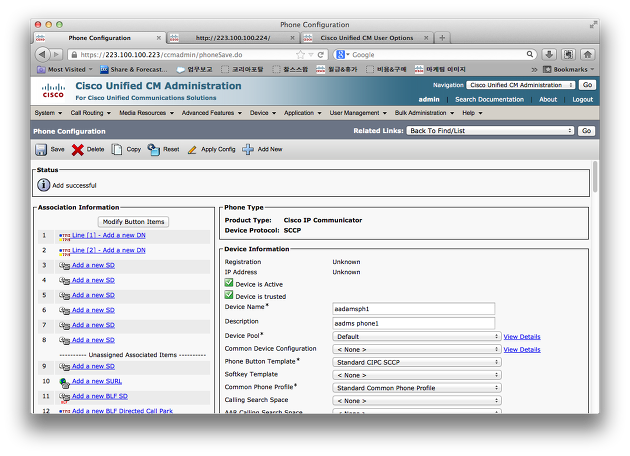Click the Apply Config pencil icon
Image resolution: width=630 pixels, height=456 pixels.
click(x=192, y=150)
